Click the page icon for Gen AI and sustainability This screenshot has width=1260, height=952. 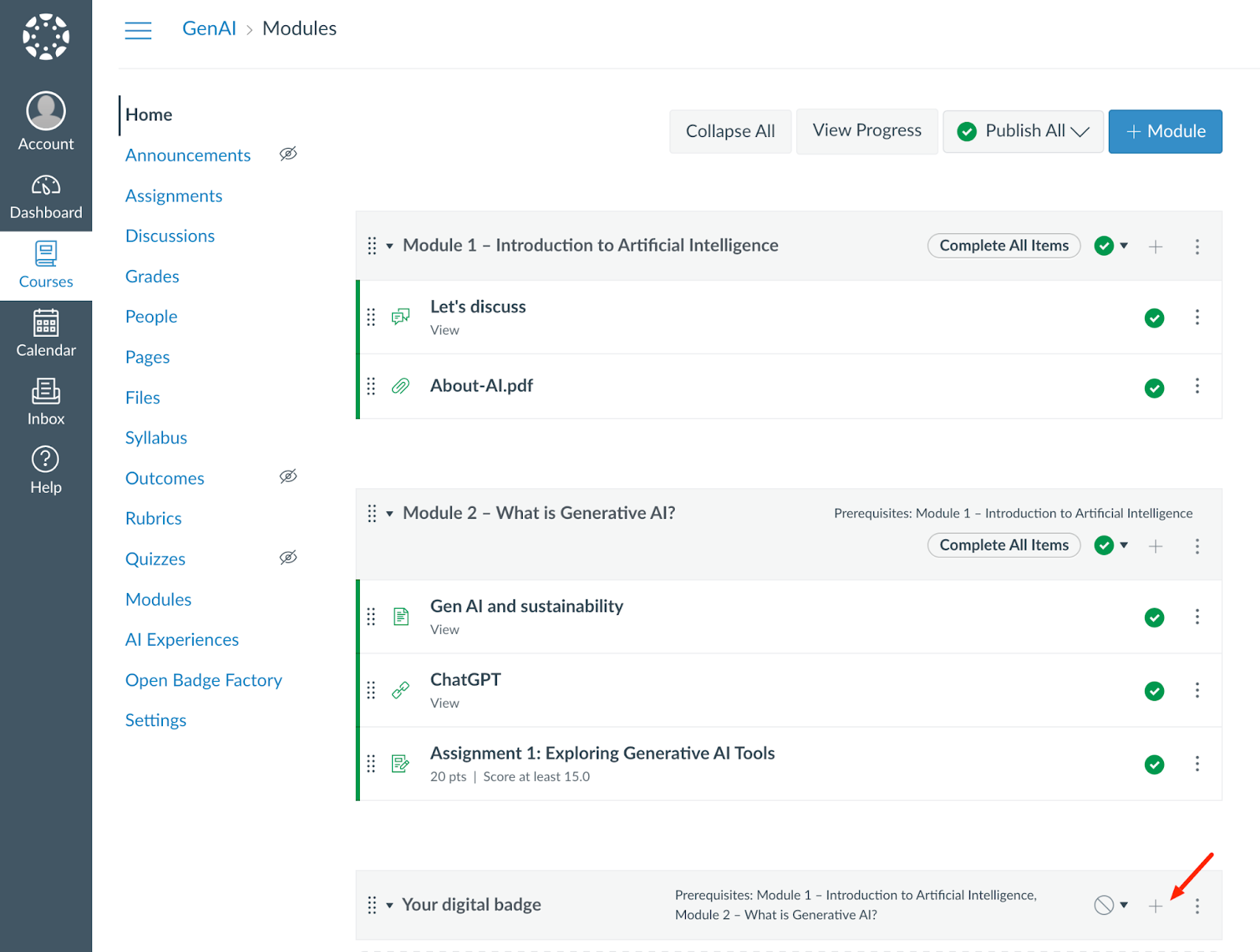point(401,617)
